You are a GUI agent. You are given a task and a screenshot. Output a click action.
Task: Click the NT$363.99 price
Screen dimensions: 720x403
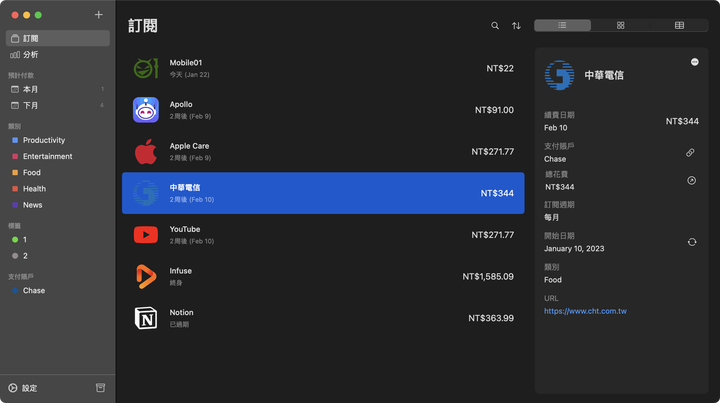(x=491, y=318)
